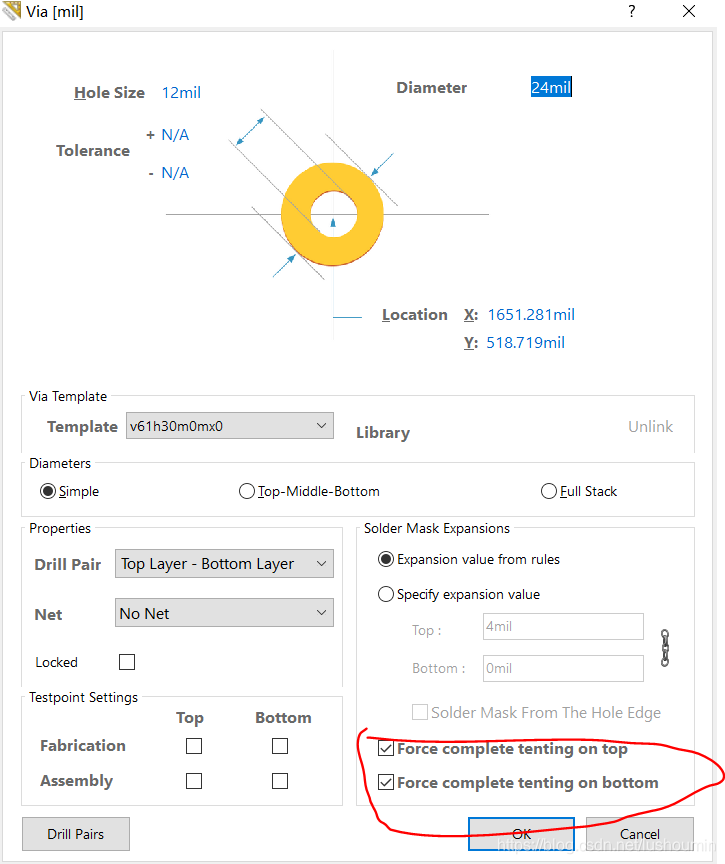Select Specify expansion value option
725x864 pixels.
(386, 594)
